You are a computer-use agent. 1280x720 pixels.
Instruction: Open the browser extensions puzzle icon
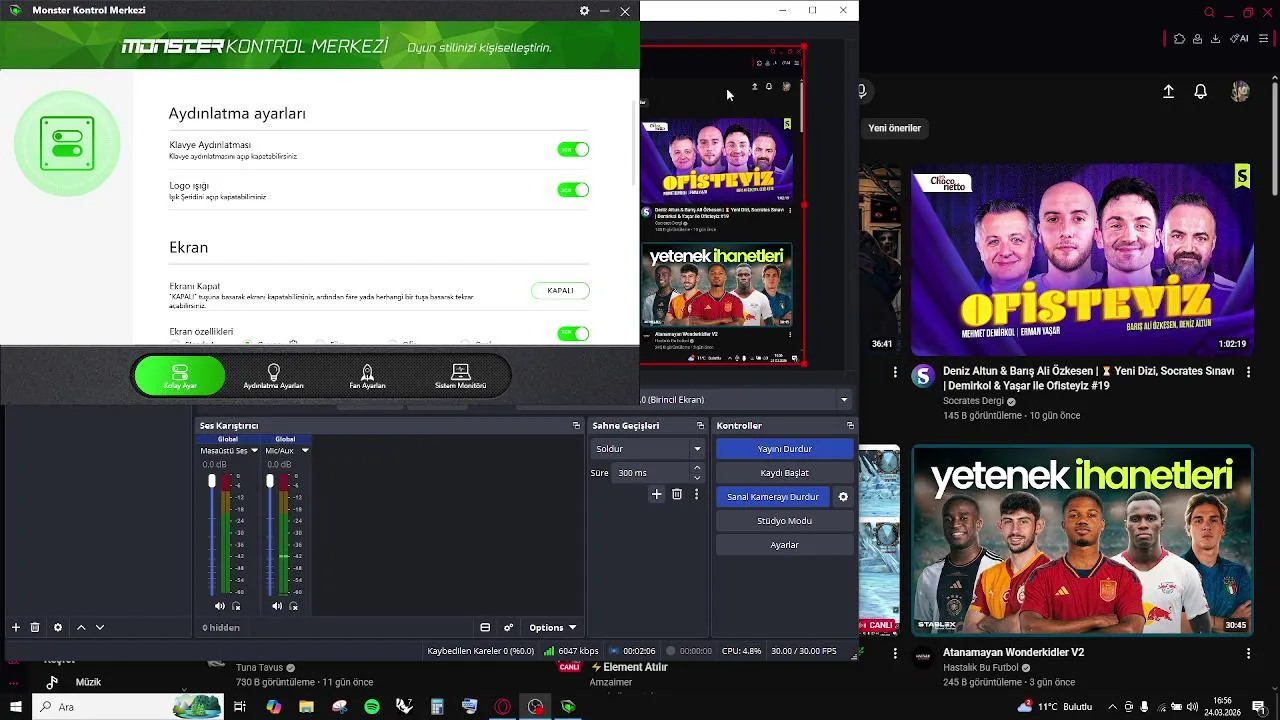pos(1179,39)
